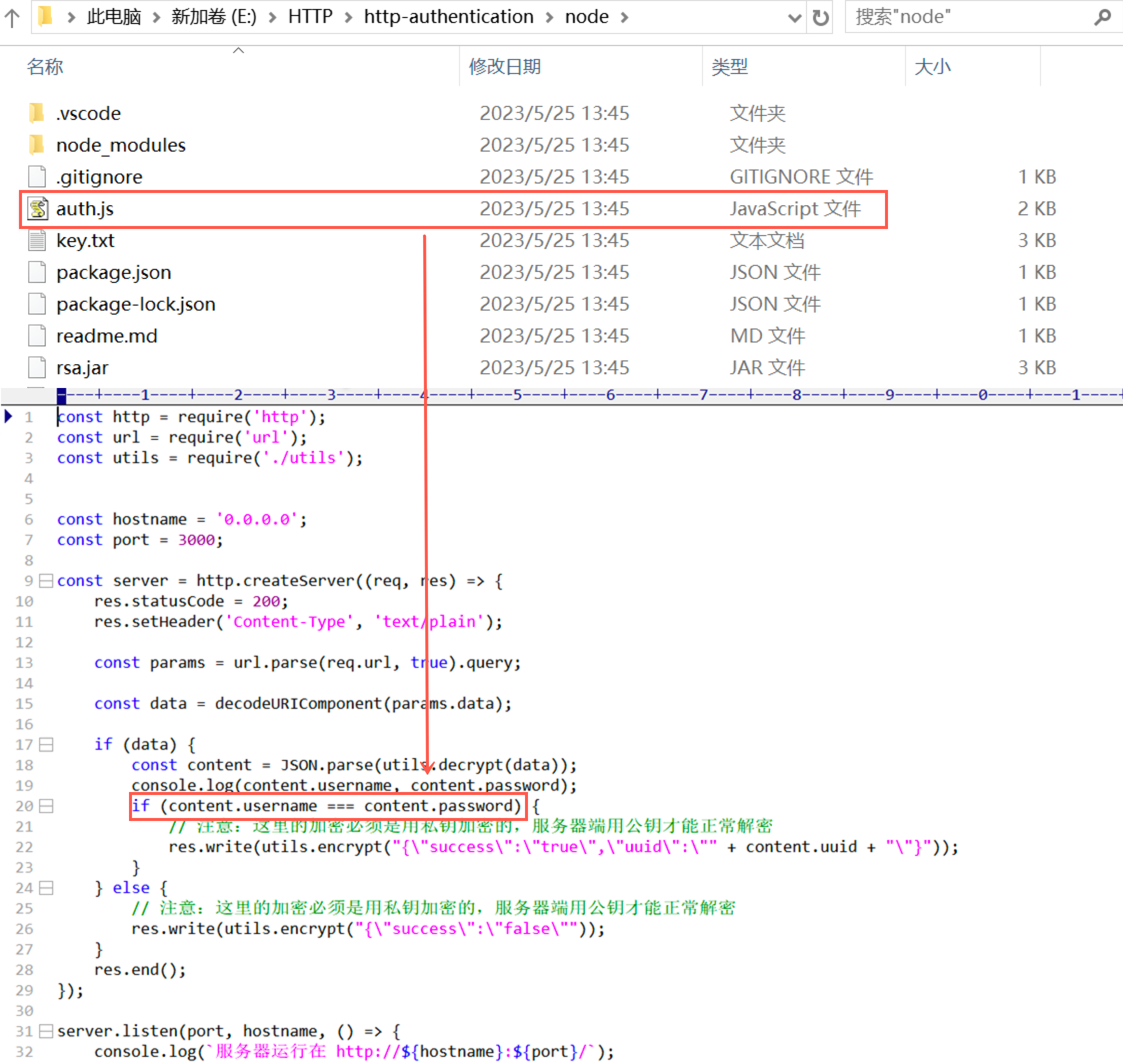Select the key.txt text file icon
This screenshot has width=1123, height=1064.
point(37,240)
